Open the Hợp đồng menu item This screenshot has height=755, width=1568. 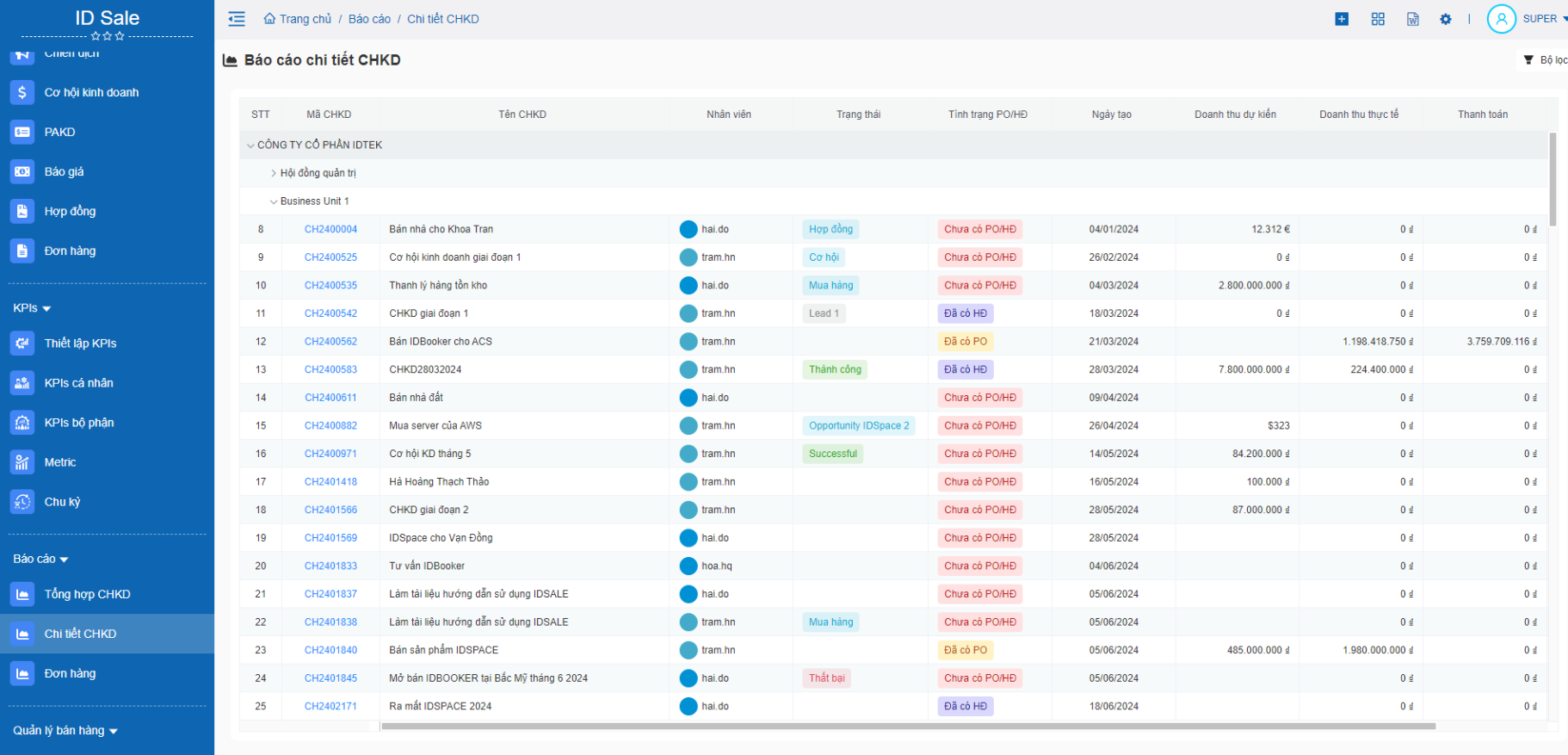point(70,211)
